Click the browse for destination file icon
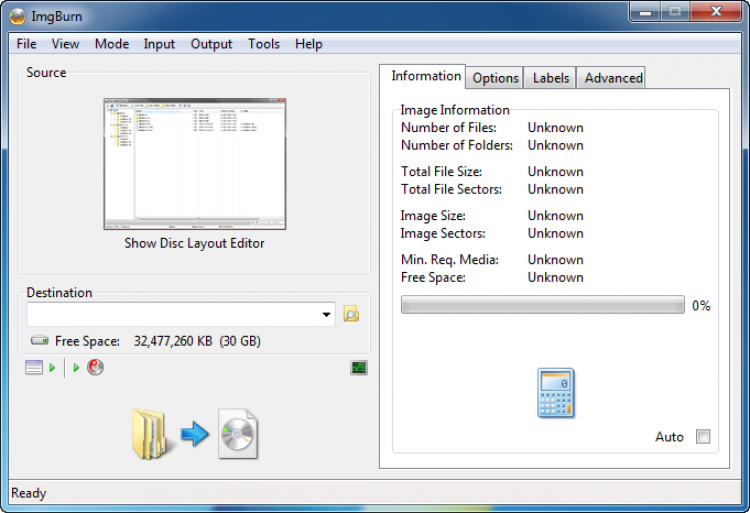Viewport: 750px width, 513px height. [351, 314]
